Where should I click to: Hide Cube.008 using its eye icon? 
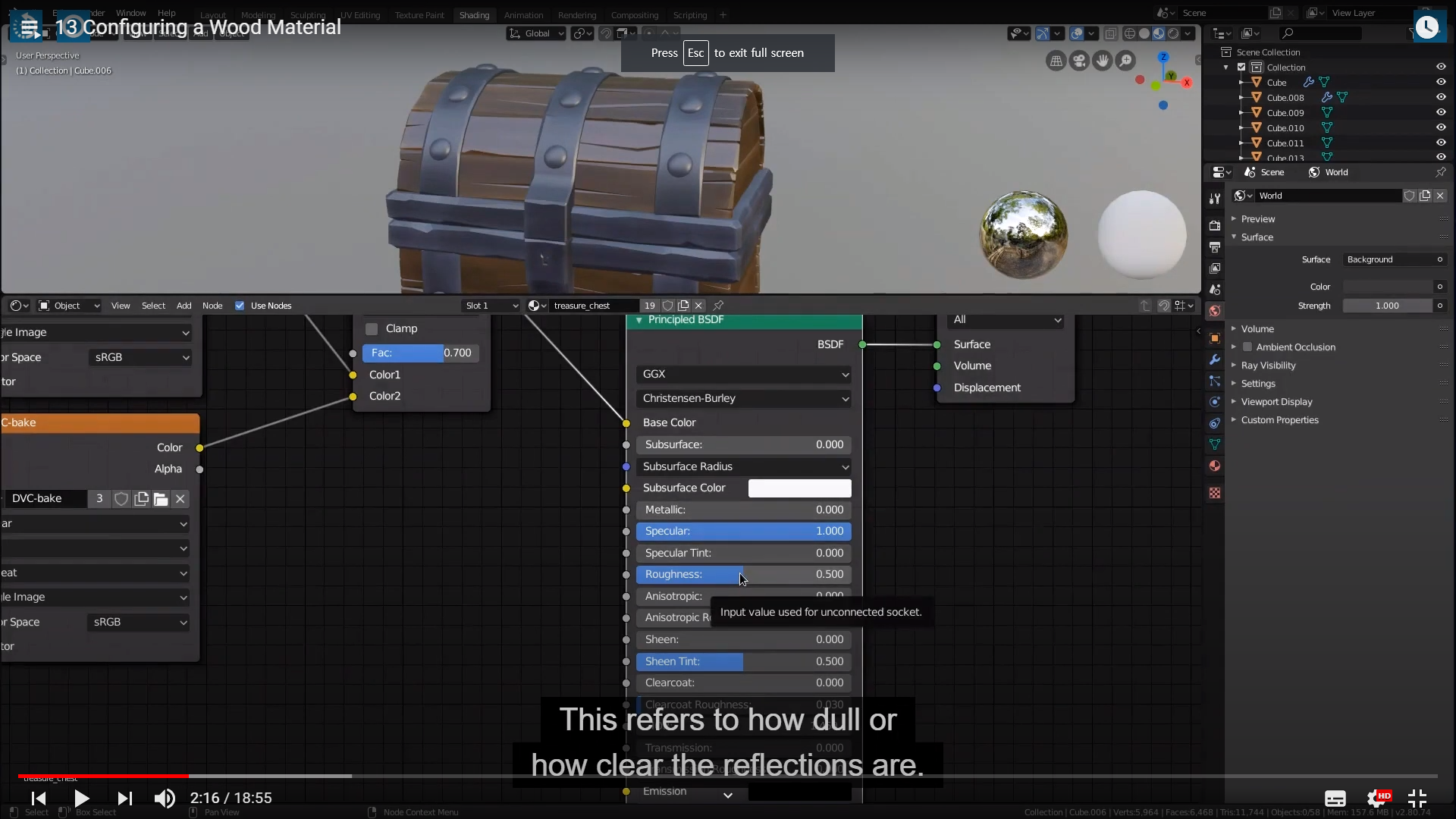[1441, 97]
